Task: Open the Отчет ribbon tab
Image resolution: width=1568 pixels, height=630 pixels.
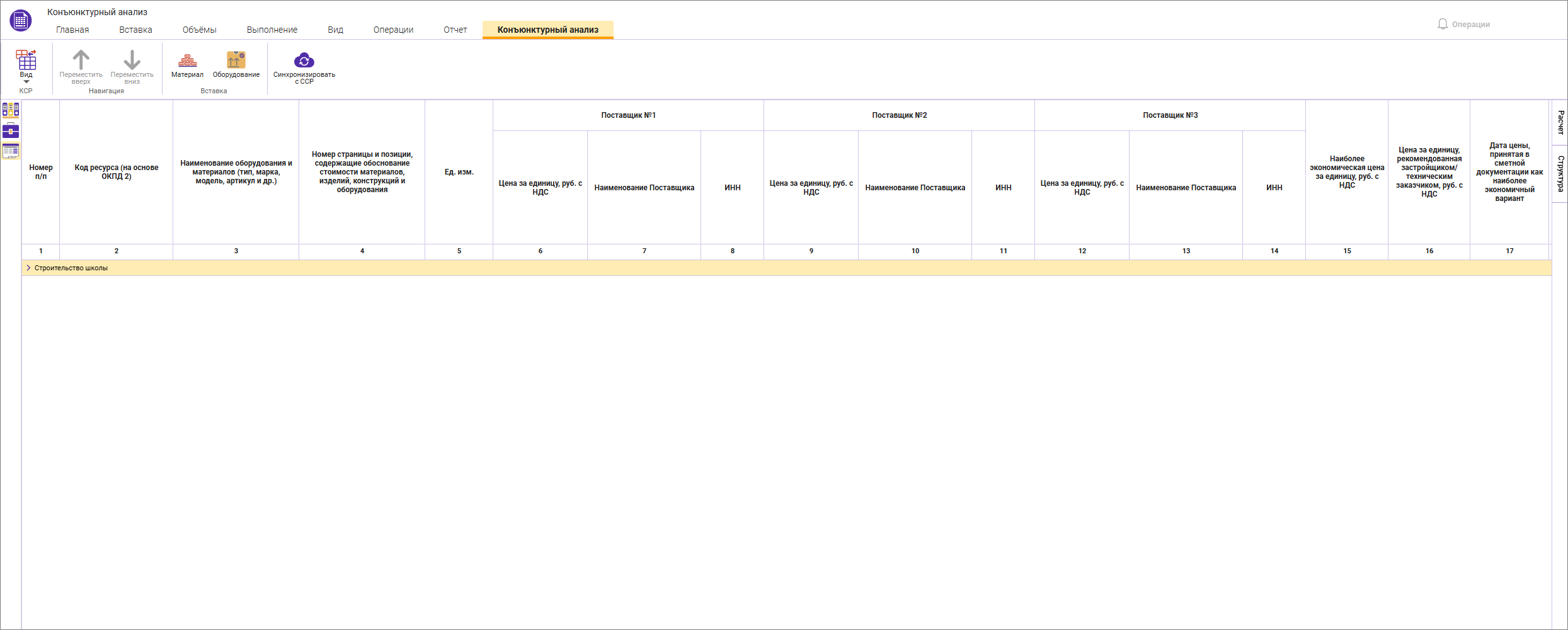Action: [x=455, y=30]
